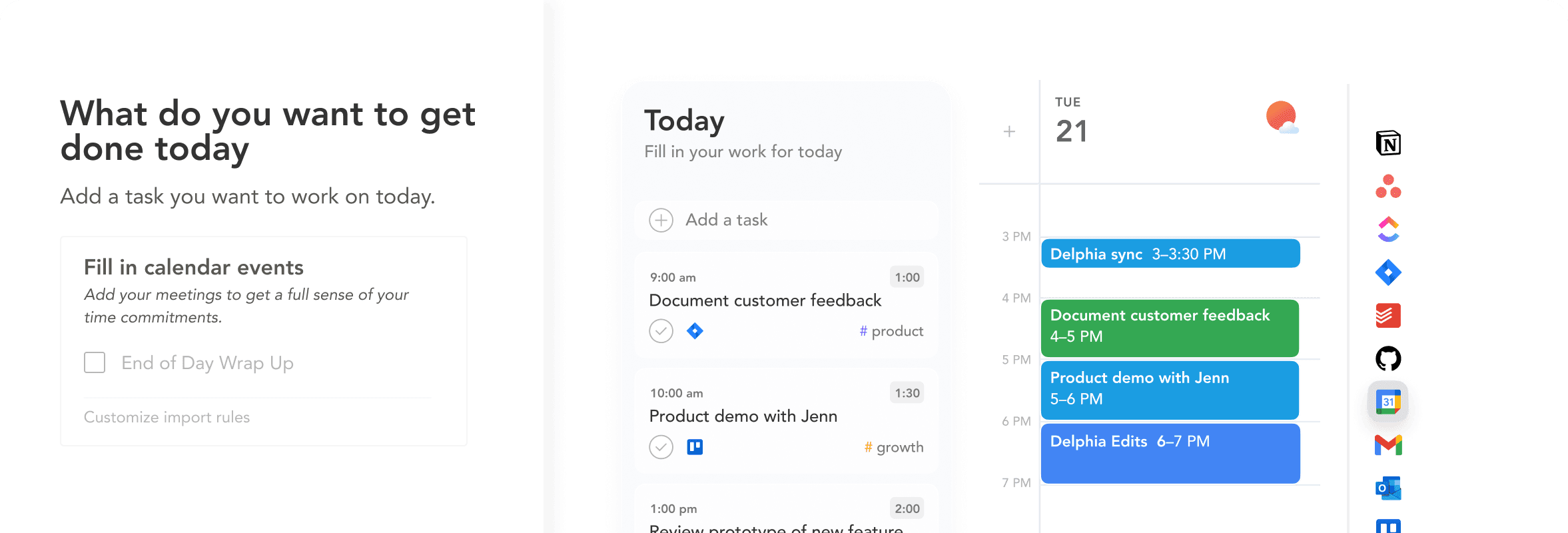
Task: Click the plus icon beside the calendar date
Action: click(1009, 131)
